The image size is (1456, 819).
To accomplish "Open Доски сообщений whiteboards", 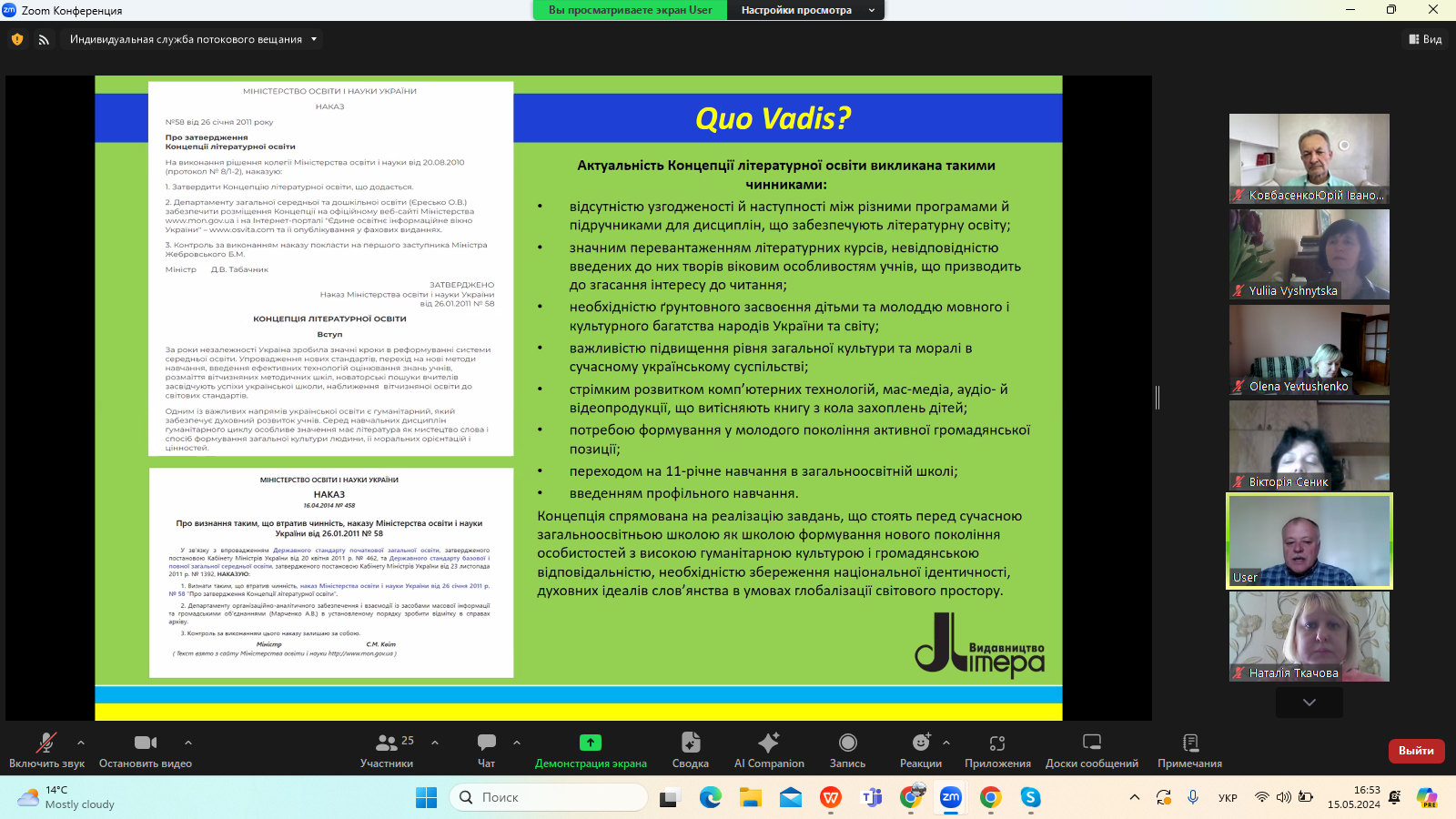I will pyautogui.click(x=1091, y=750).
